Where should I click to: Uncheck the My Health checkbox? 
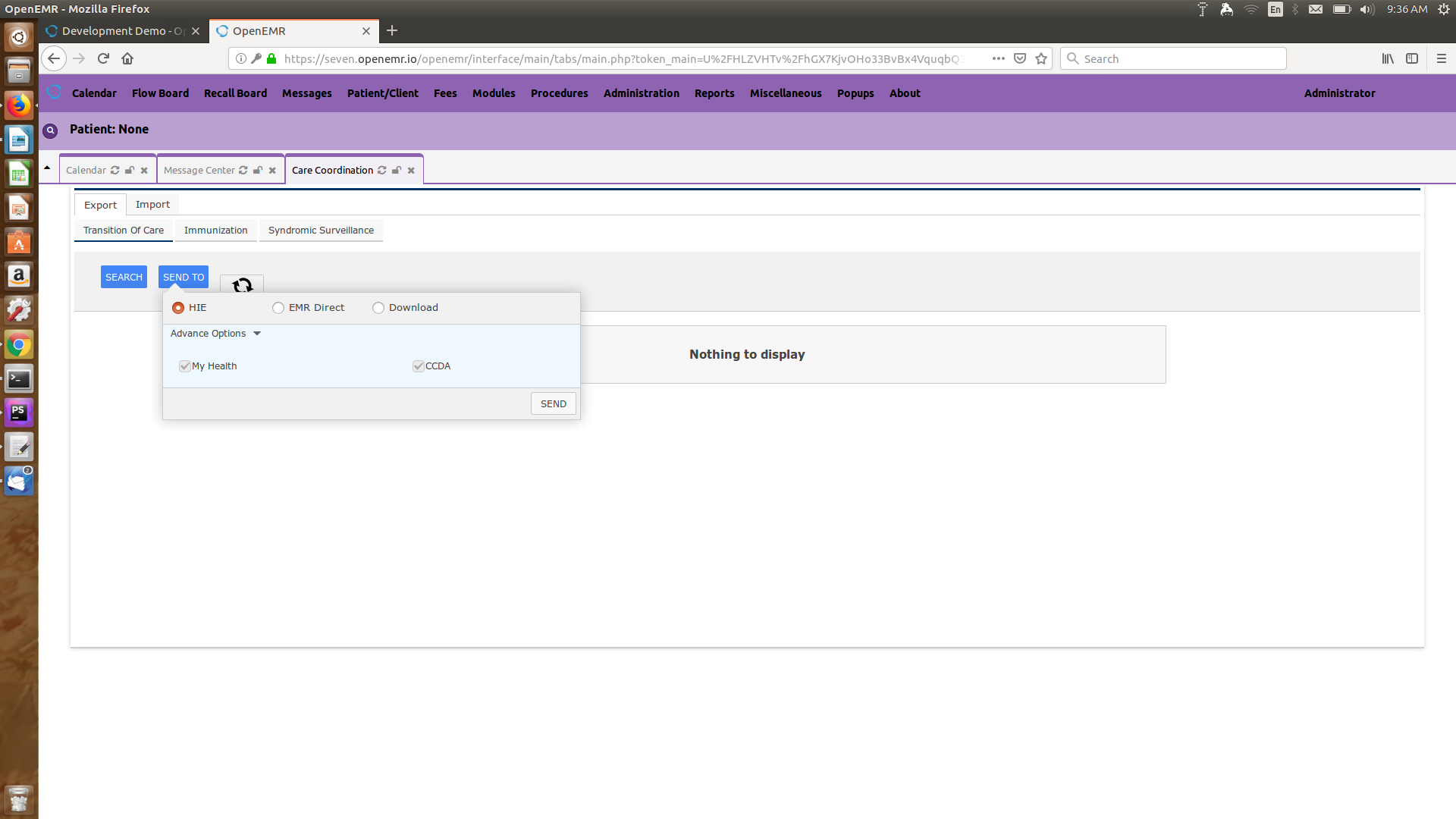point(185,366)
